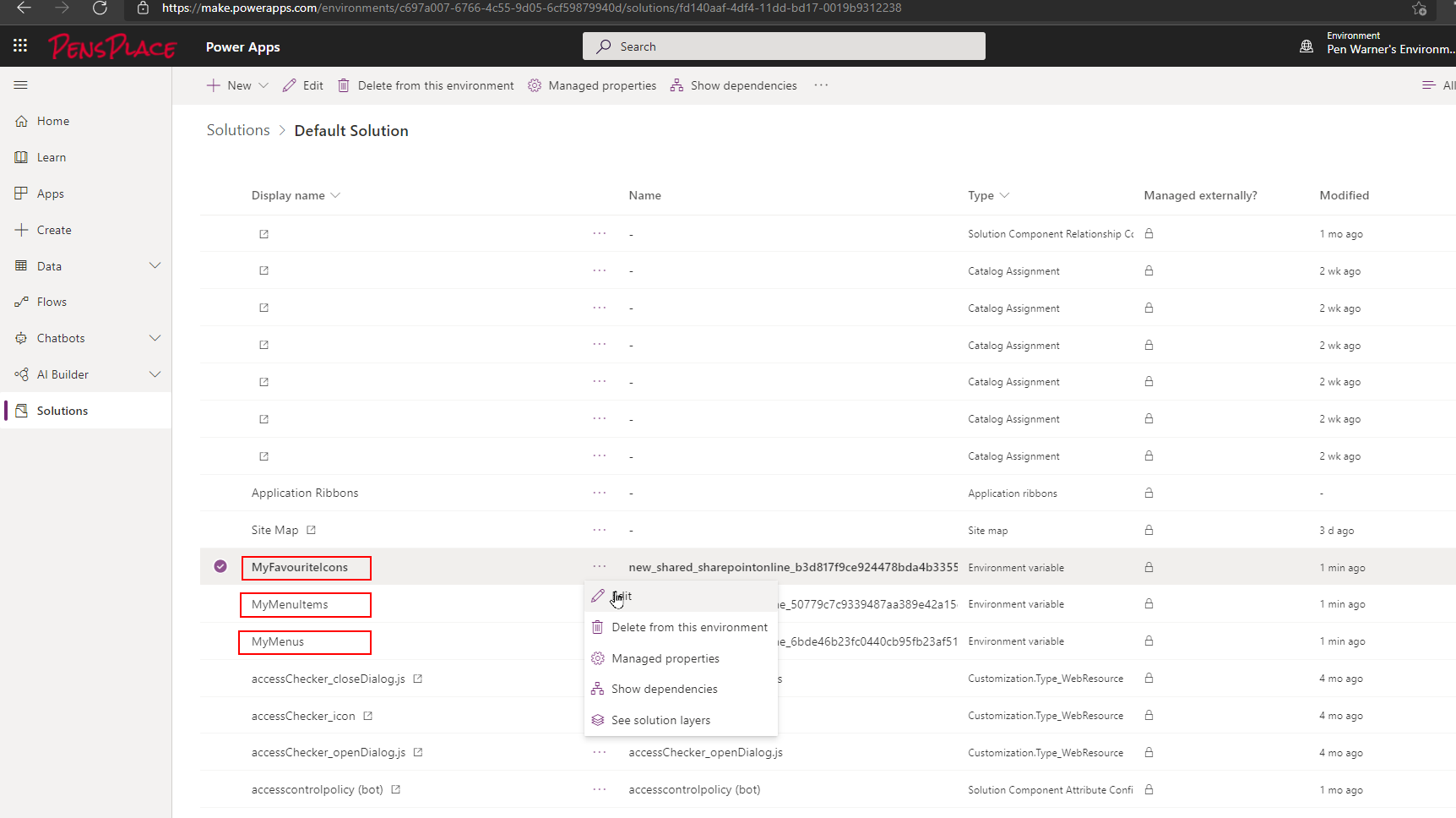This screenshot has height=818, width=1456.
Task: Expand the New dropdown in the toolbar
Action: tap(263, 85)
